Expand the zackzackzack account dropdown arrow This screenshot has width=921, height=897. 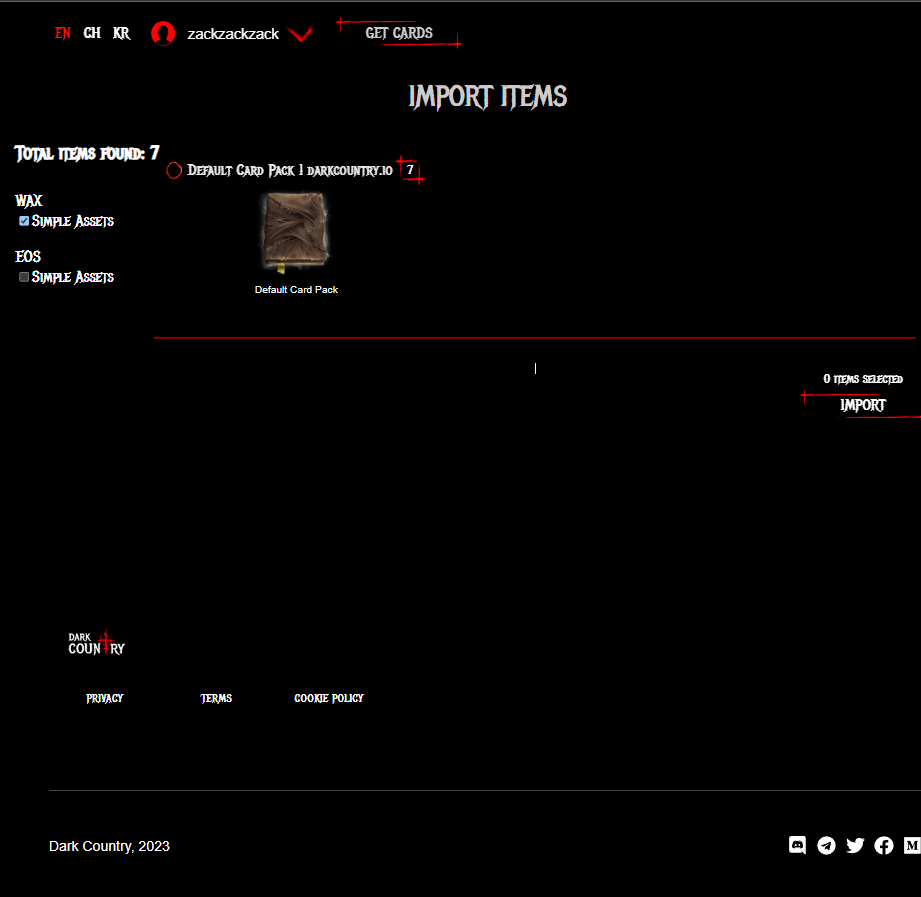[300, 34]
